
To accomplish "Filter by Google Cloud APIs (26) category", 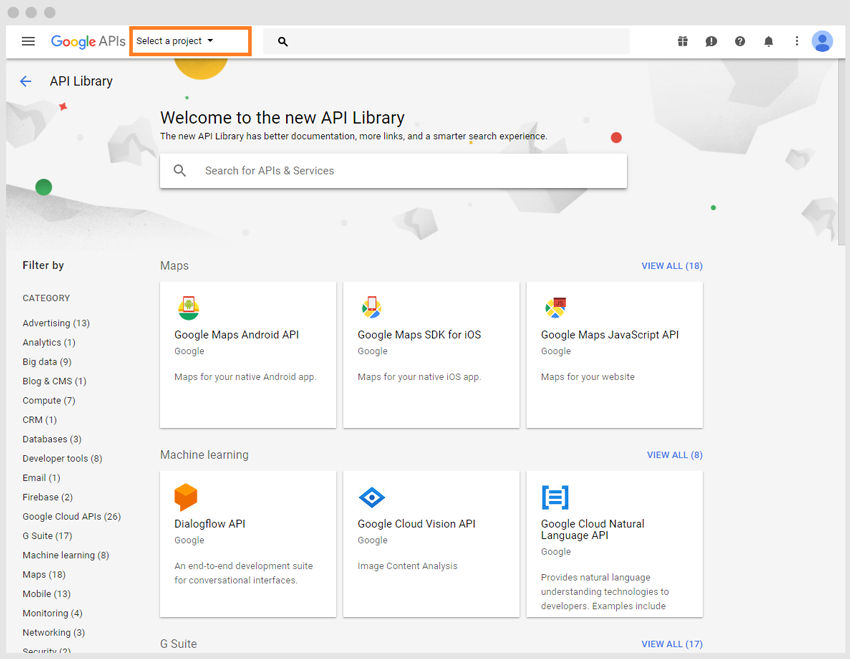I will pyautogui.click(x=72, y=516).
